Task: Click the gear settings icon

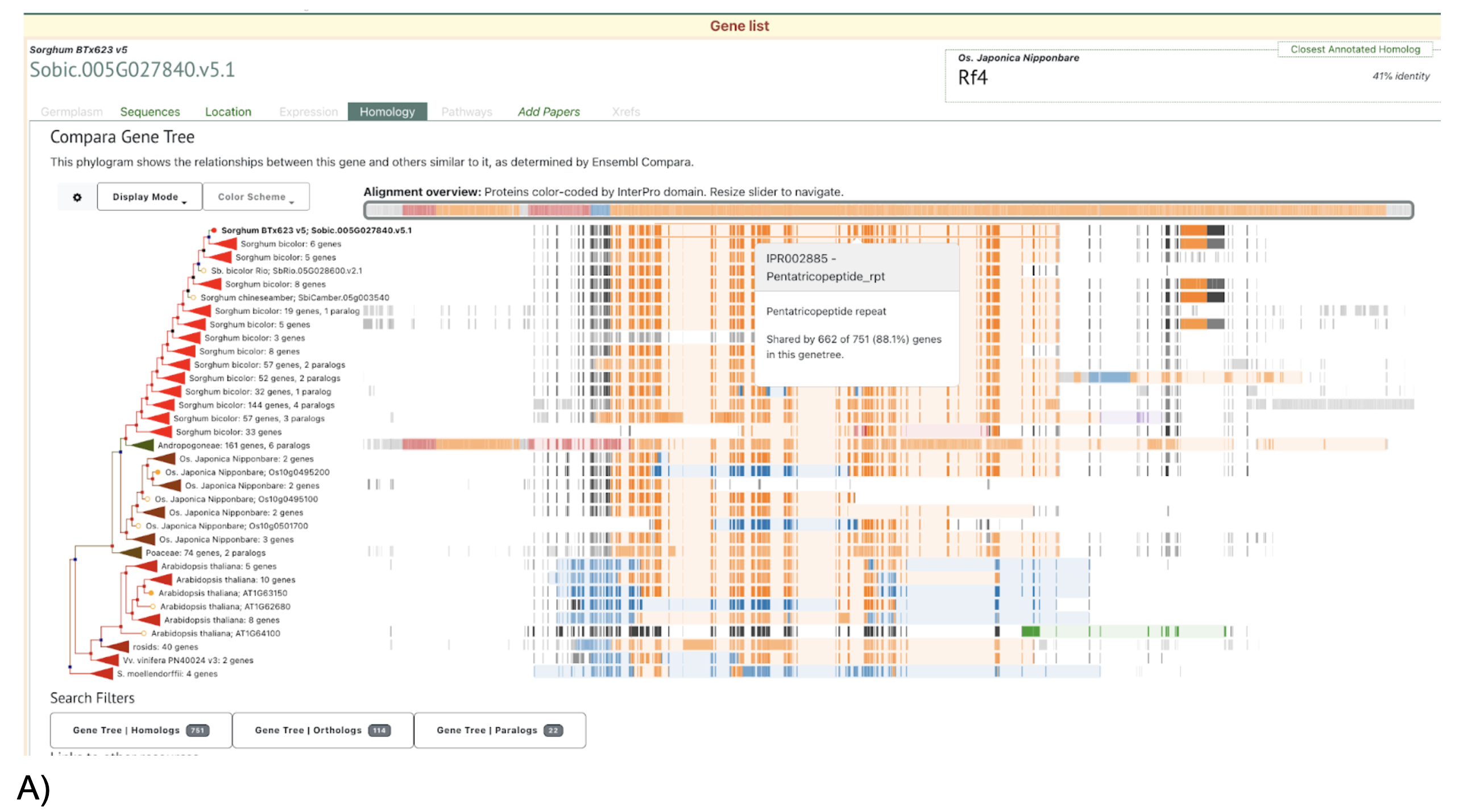Action: (x=77, y=197)
